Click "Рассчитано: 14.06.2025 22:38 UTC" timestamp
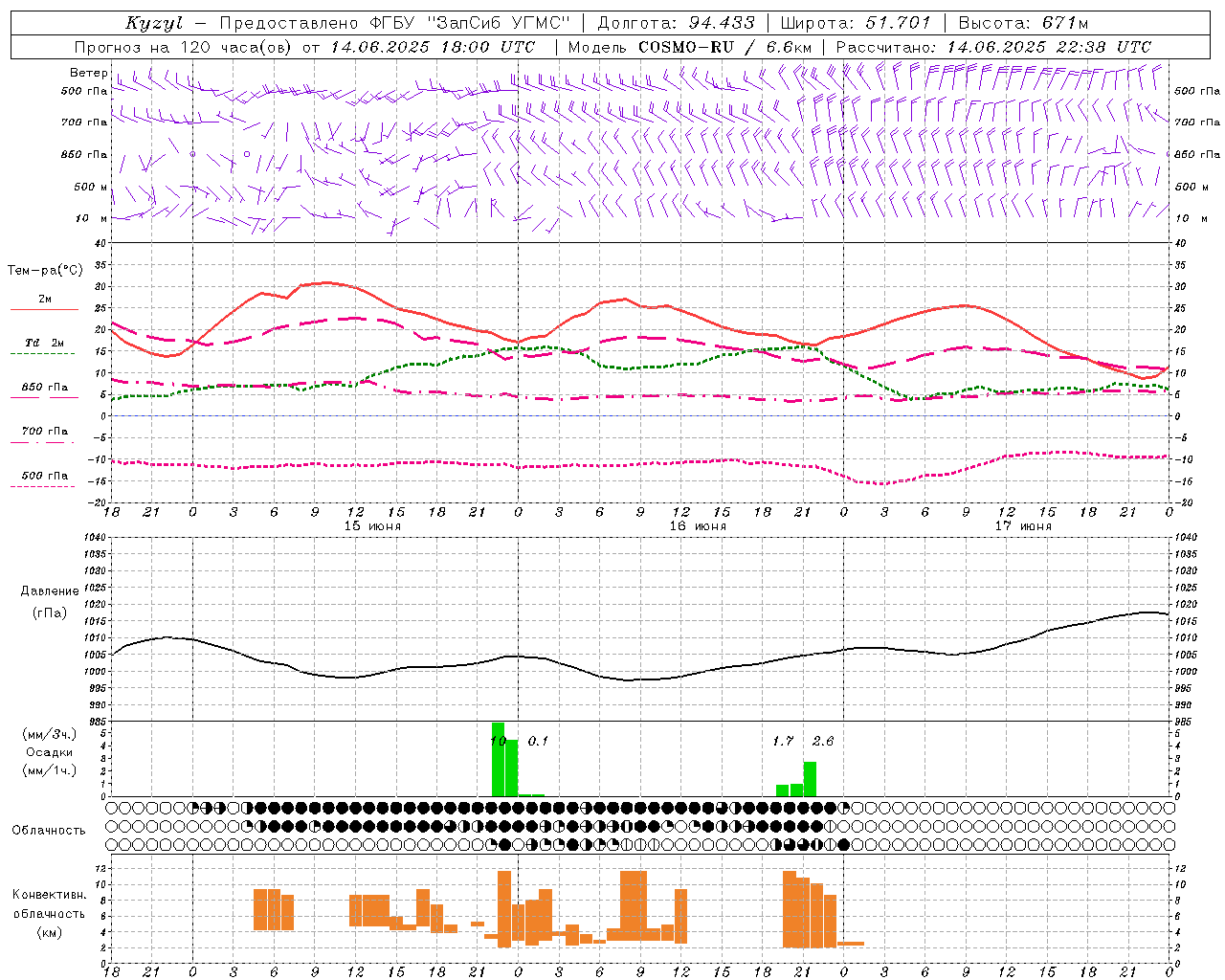 click(993, 47)
